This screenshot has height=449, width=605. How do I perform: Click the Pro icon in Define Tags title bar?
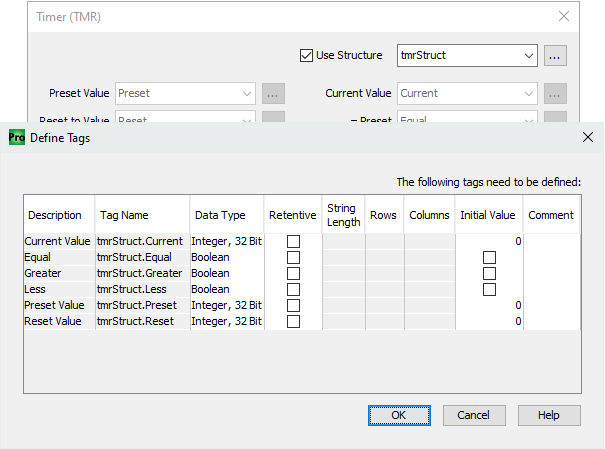(x=16, y=138)
